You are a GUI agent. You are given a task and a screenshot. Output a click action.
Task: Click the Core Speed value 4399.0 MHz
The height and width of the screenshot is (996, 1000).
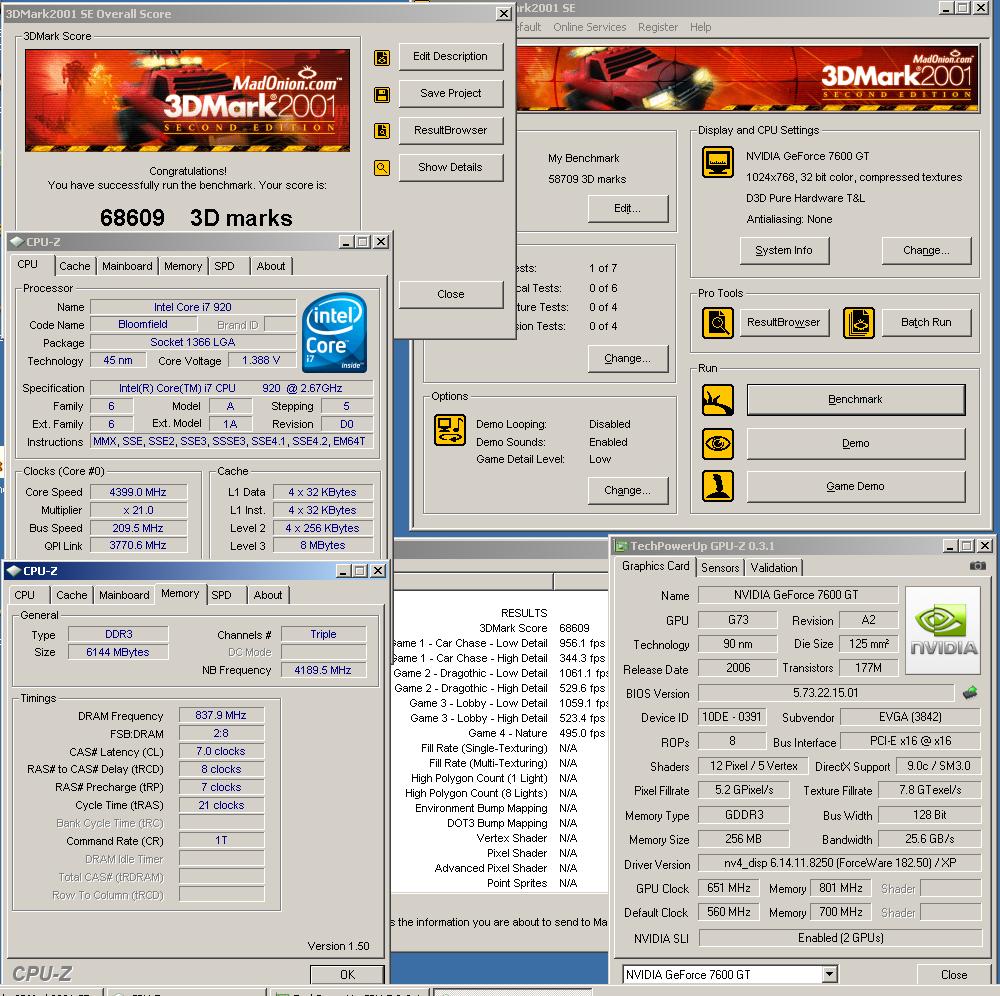pos(138,492)
